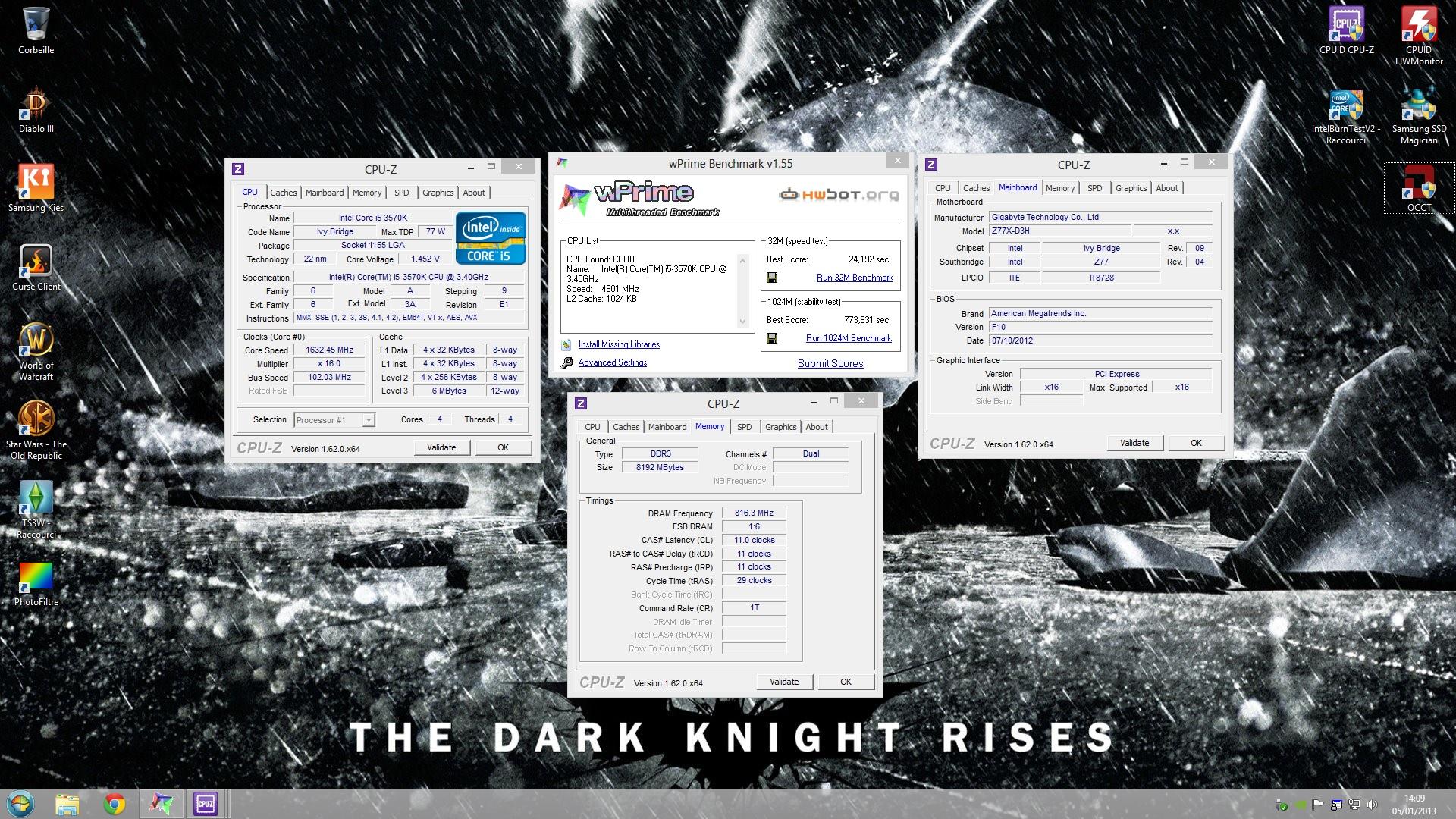Click the action center flag tray icon

(1319, 805)
